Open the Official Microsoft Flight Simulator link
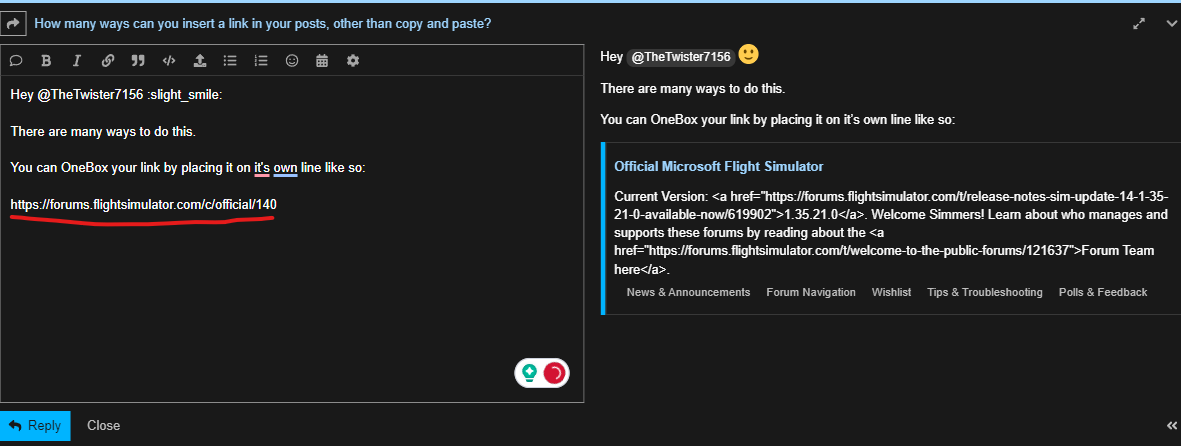Image resolution: width=1181 pixels, height=446 pixels. point(718,166)
